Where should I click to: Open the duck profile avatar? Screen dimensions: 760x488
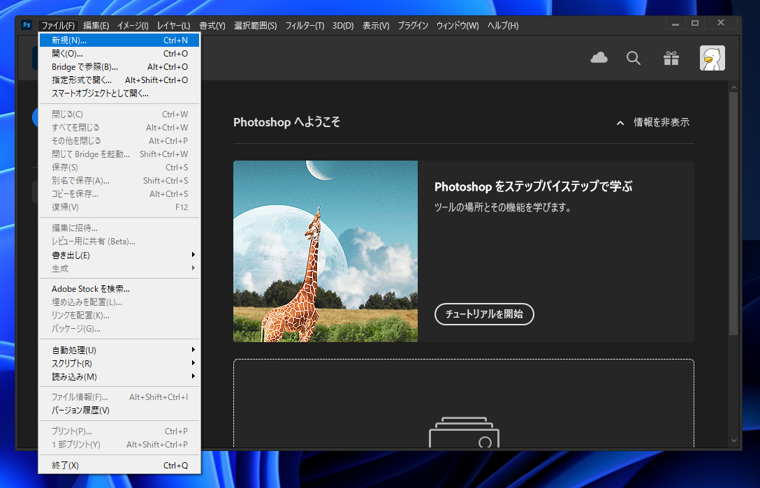pos(712,58)
